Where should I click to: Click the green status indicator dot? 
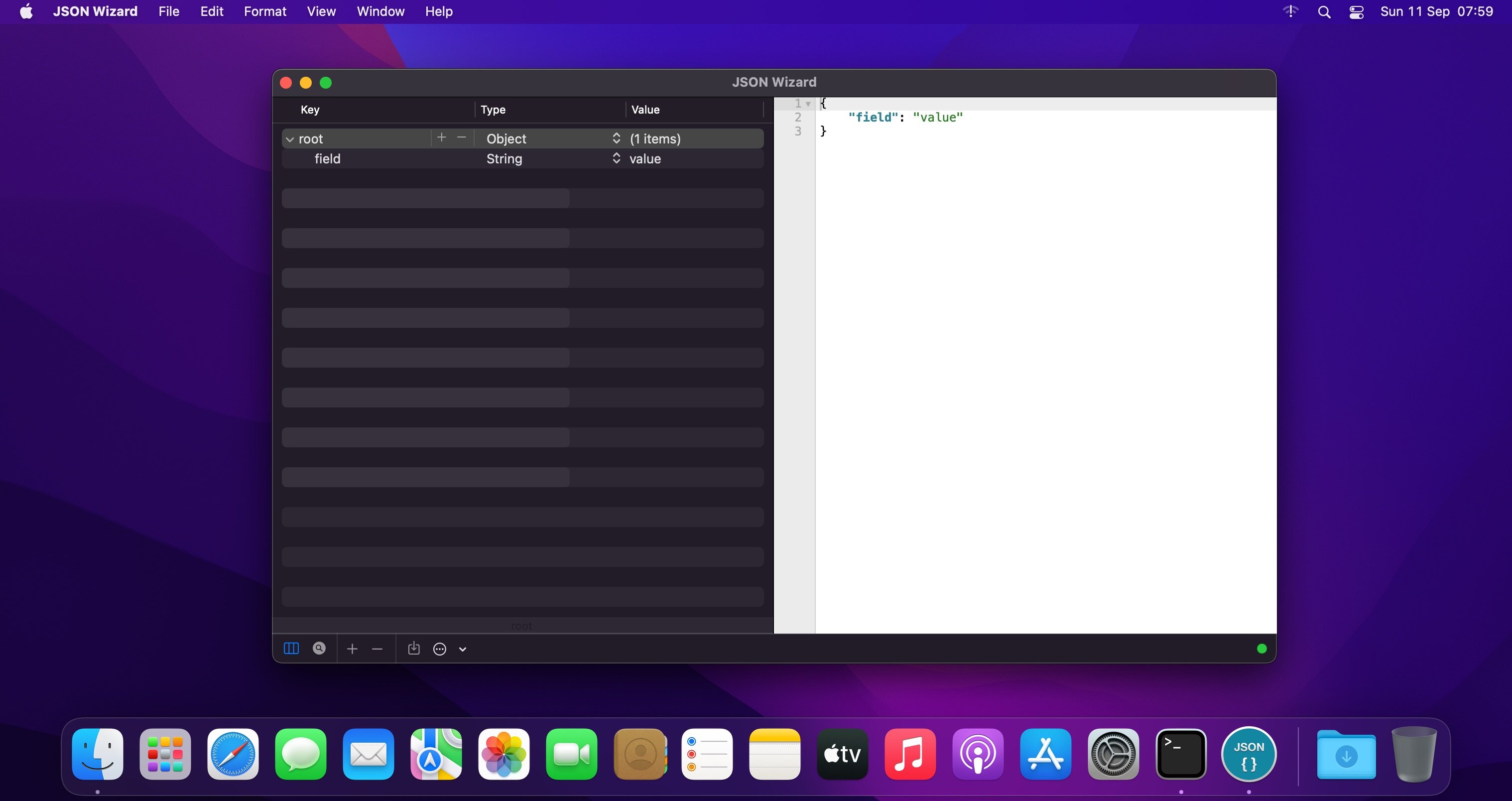(x=1261, y=649)
